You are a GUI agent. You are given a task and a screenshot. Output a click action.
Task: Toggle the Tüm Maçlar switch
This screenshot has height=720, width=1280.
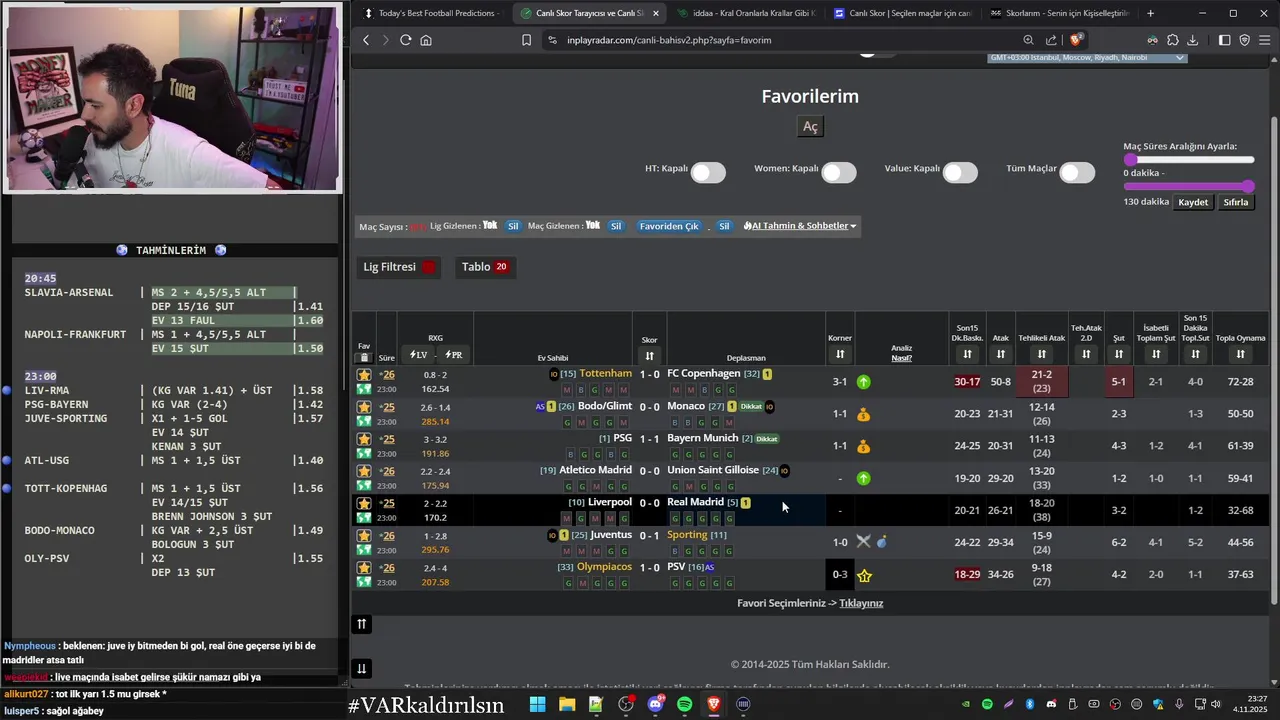click(x=1077, y=173)
